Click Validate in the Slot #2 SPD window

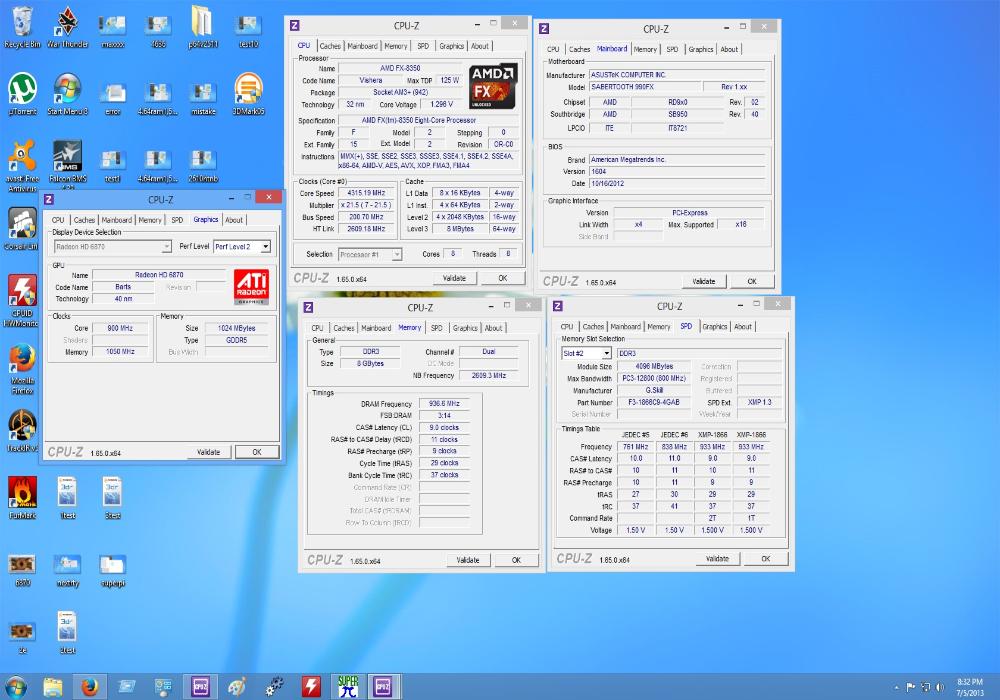pyautogui.click(x=717, y=558)
